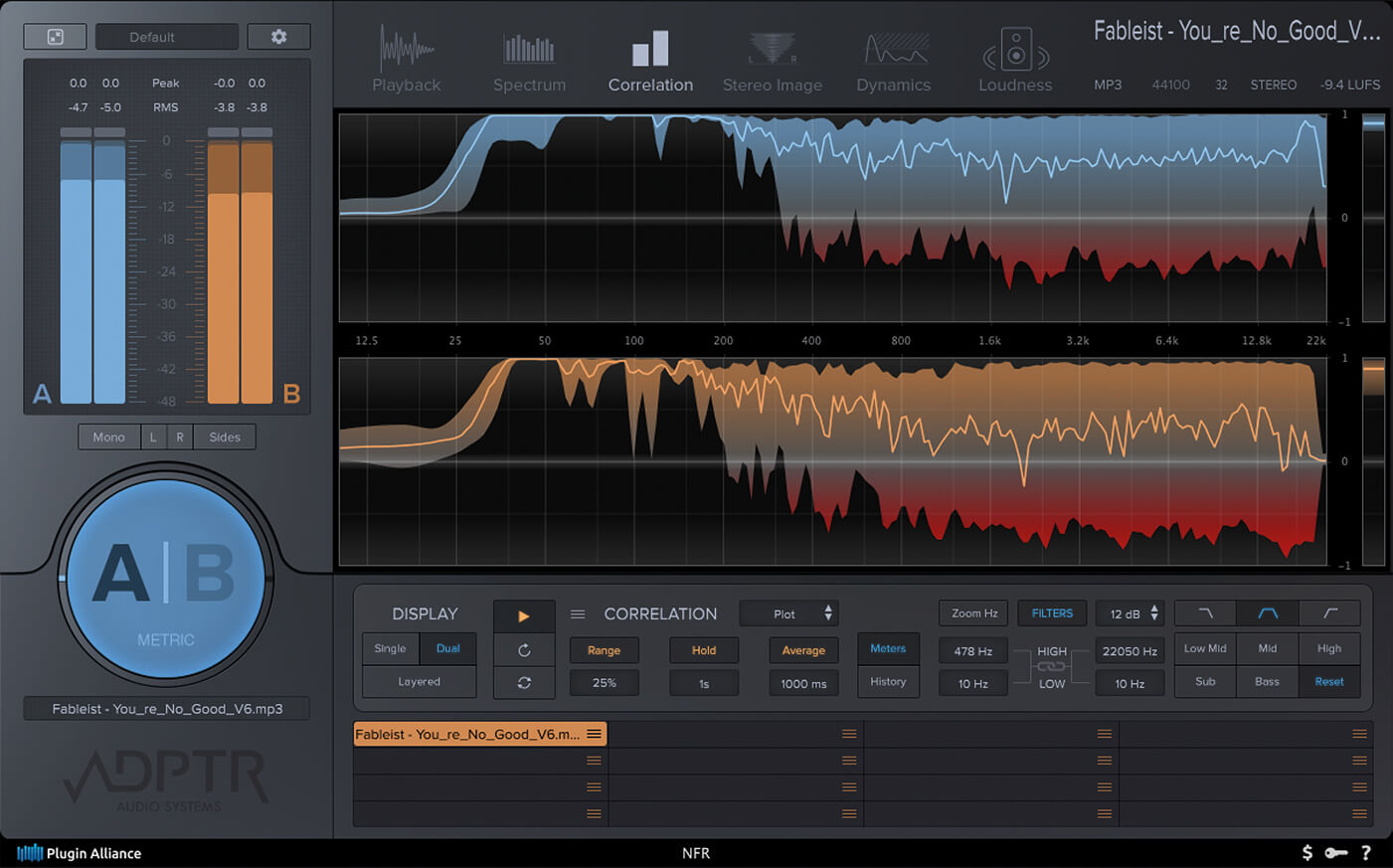Image resolution: width=1393 pixels, height=868 pixels.
Task: Select the high-pass filter slope icon
Action: pos(1329,612)
